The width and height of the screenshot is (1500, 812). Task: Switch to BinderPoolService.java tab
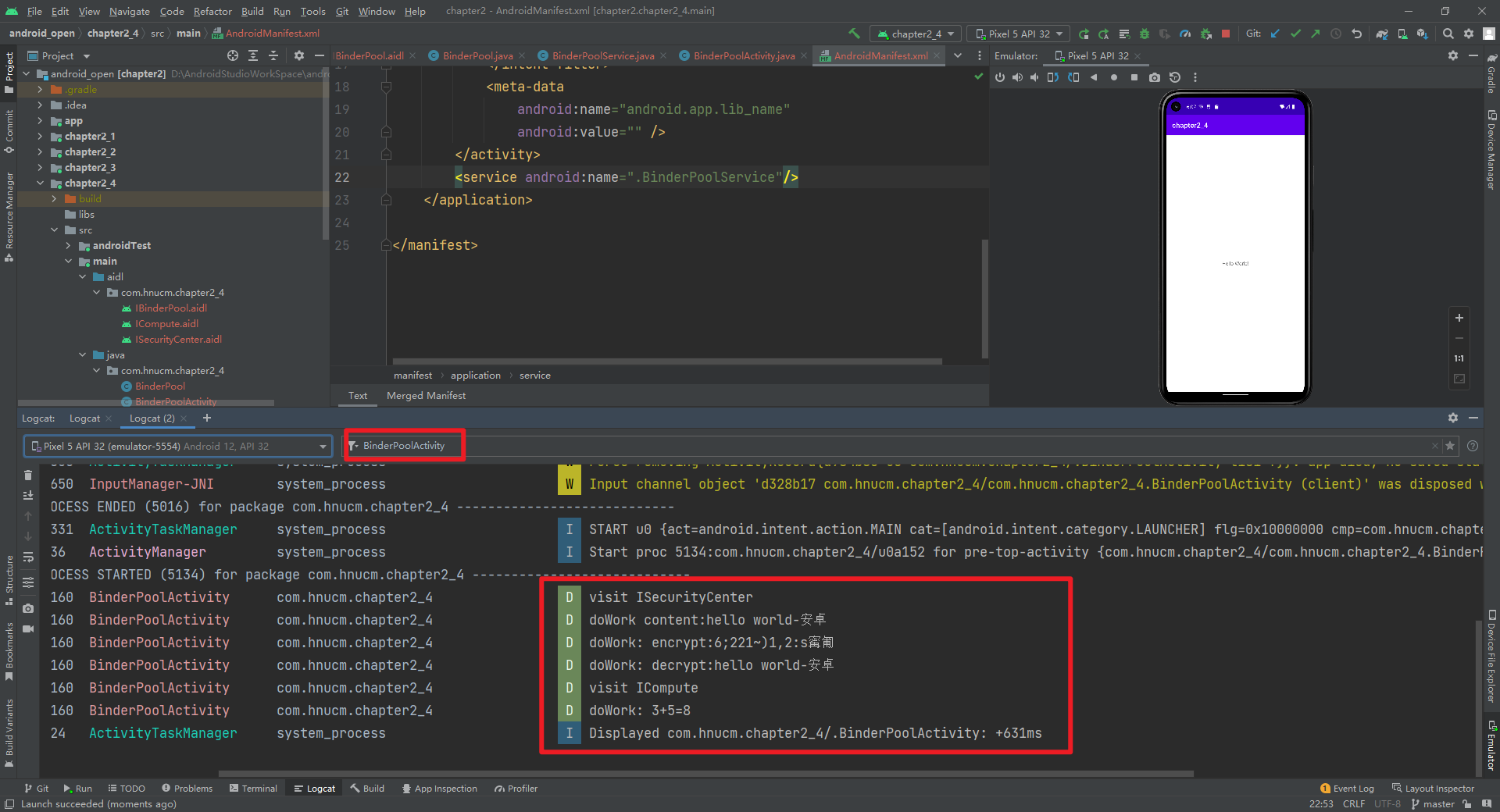tap(602, 55)
